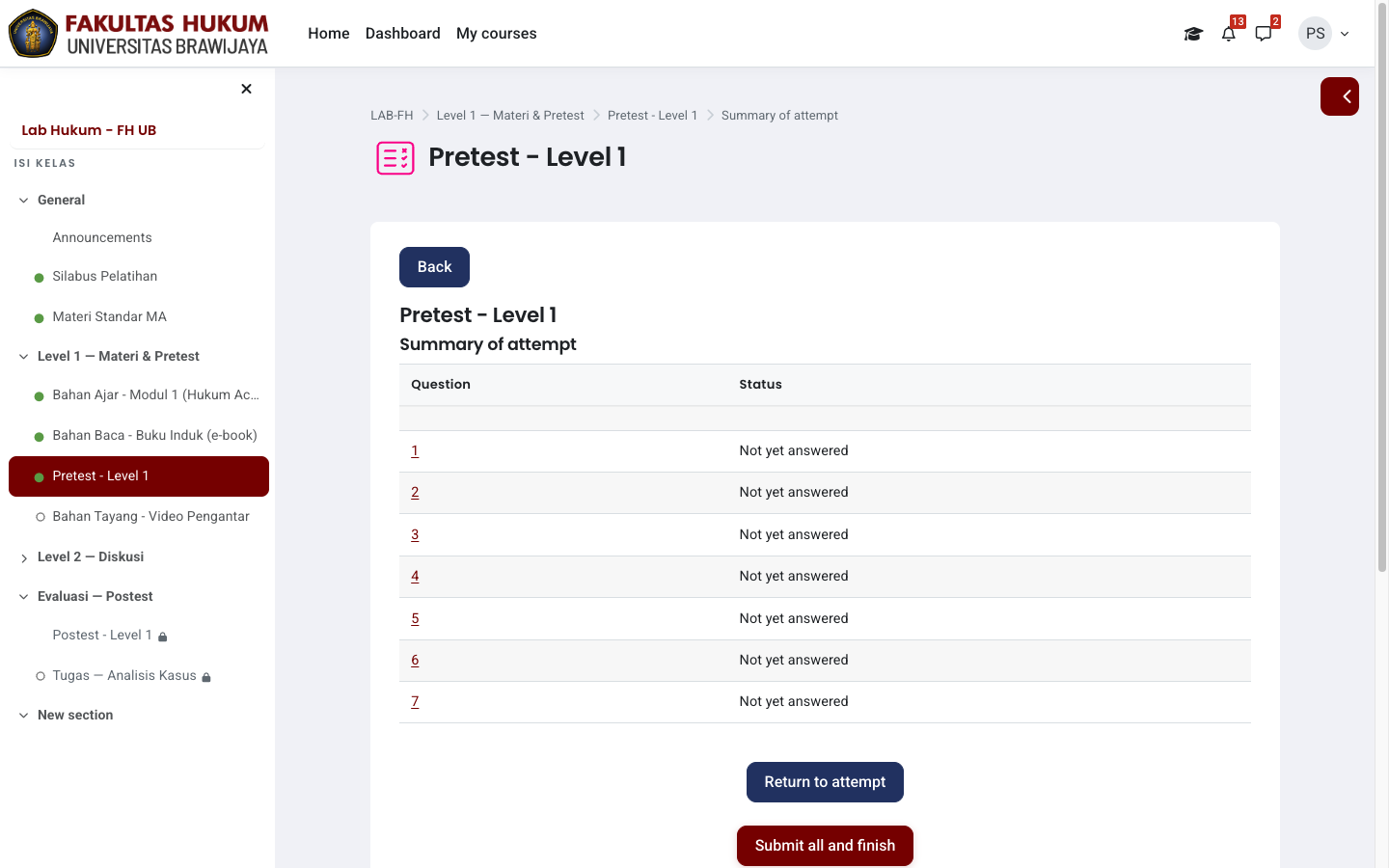The height and width of the screenshot is (868, 1389).
Task: Open the red block drawer arrow
Action: tap(1340, 96)
